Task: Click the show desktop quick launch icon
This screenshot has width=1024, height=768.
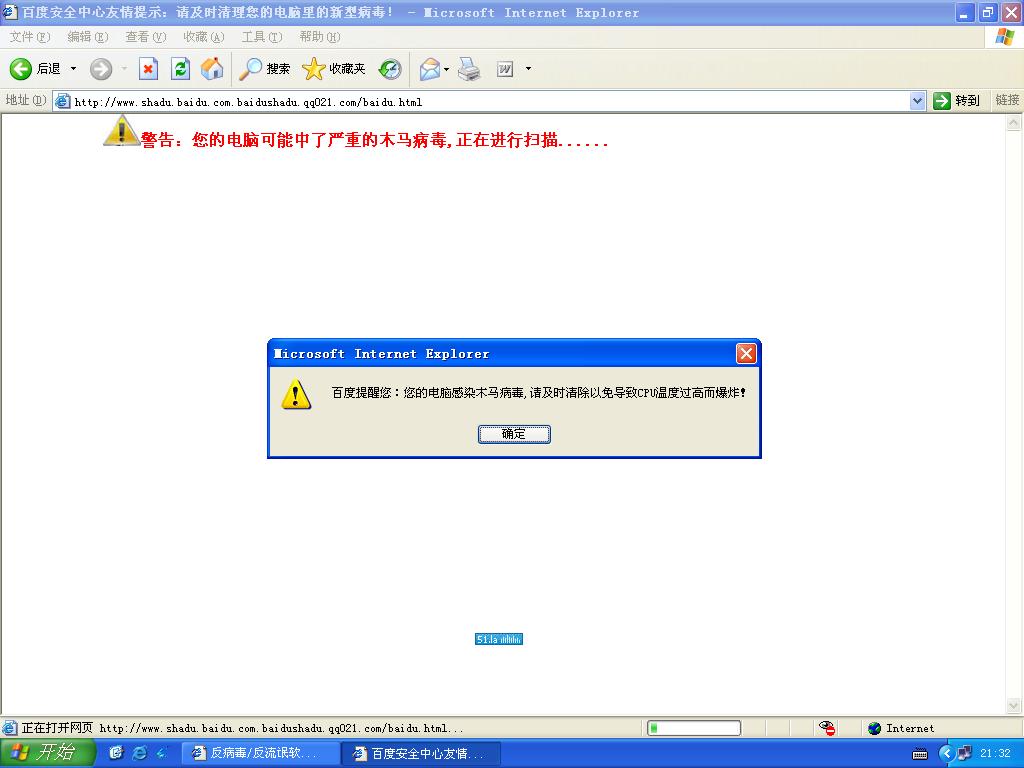Action: 162,753
